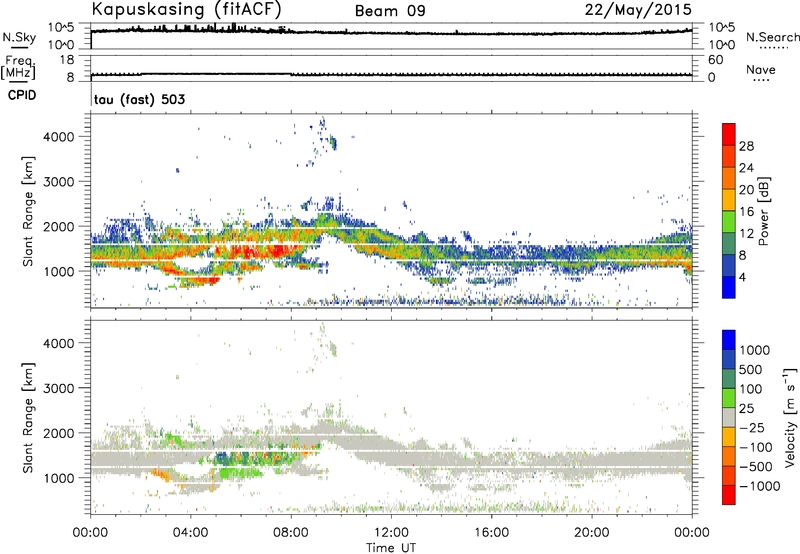This screenshot has height=554, width=800.
Task: Click the -500 value on velocity colorbar
Action: 756,467
